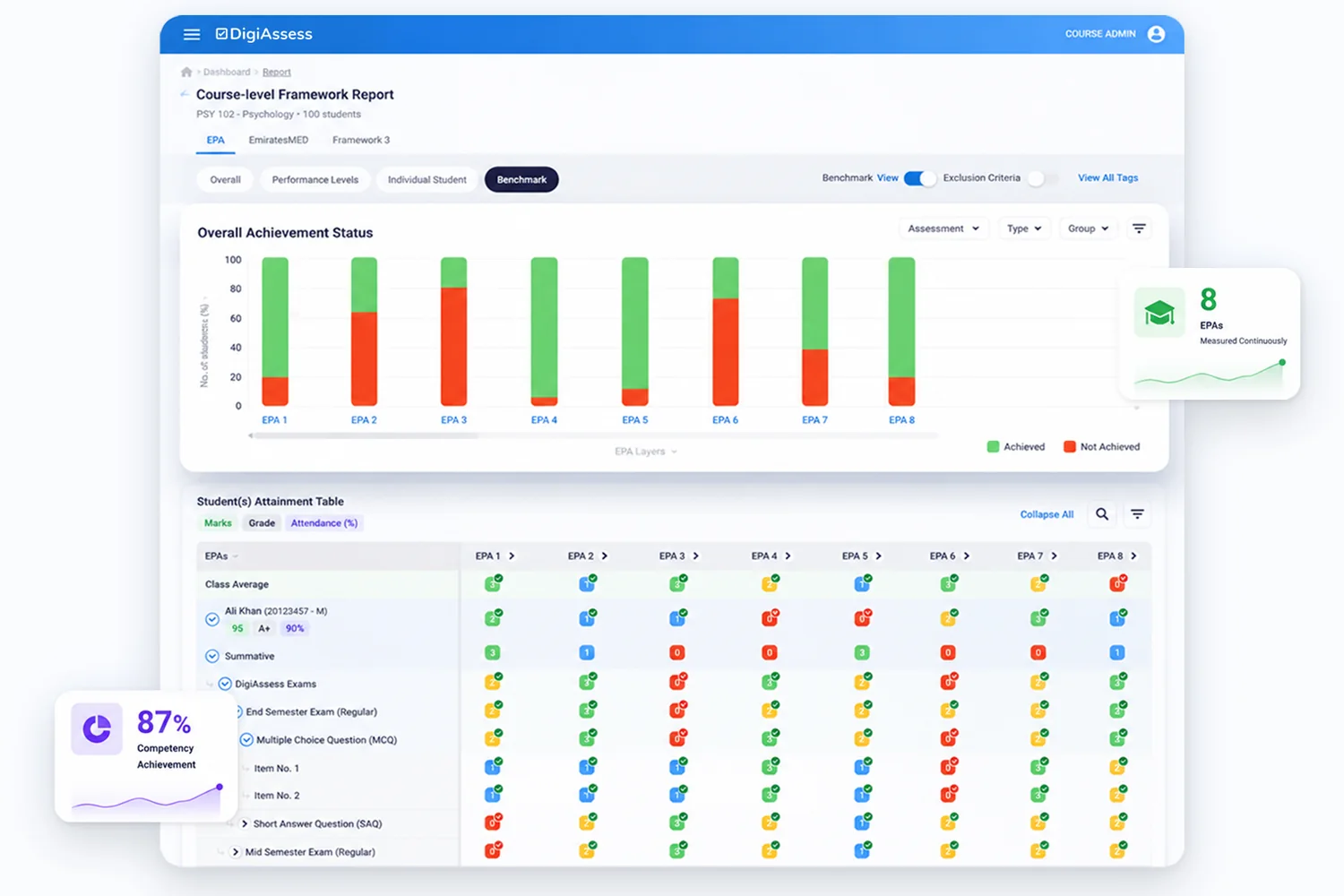Image resolution: width=1344 pixels, height=896 pixels.
Task: Click the View All Tags link
Action: point(1108,177)
